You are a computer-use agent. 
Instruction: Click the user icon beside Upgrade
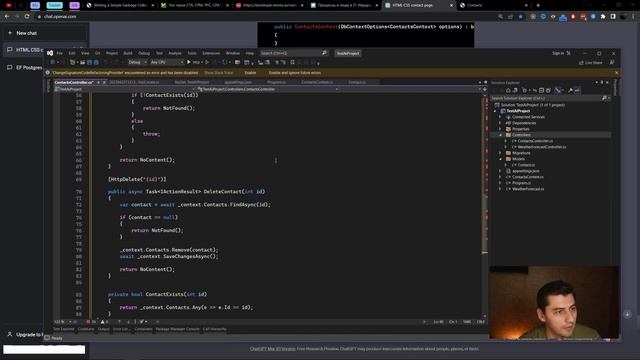(x=10, y=334)
